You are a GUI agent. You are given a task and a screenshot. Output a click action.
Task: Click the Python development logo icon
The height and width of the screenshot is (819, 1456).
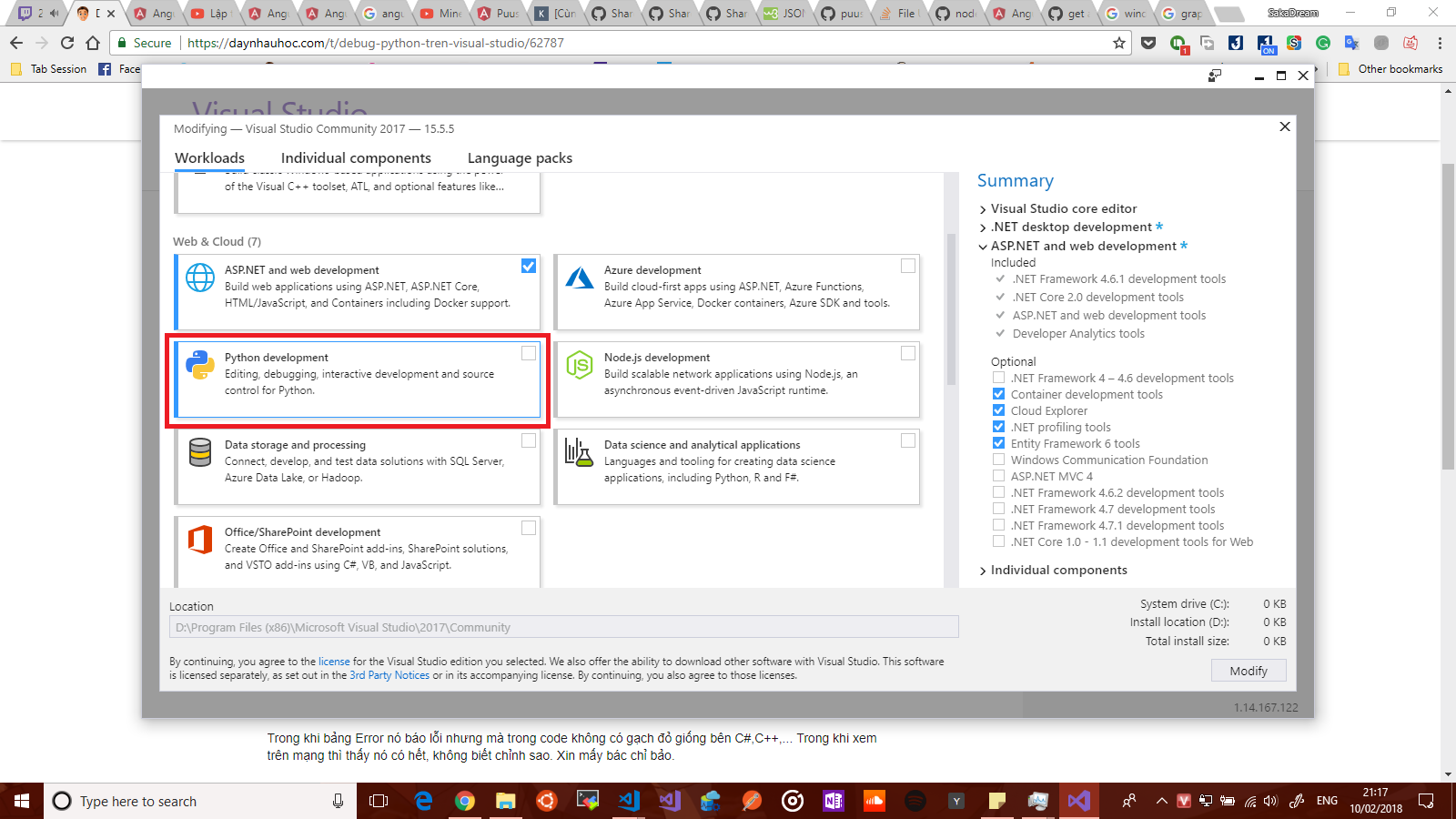(x=200, y=365)
